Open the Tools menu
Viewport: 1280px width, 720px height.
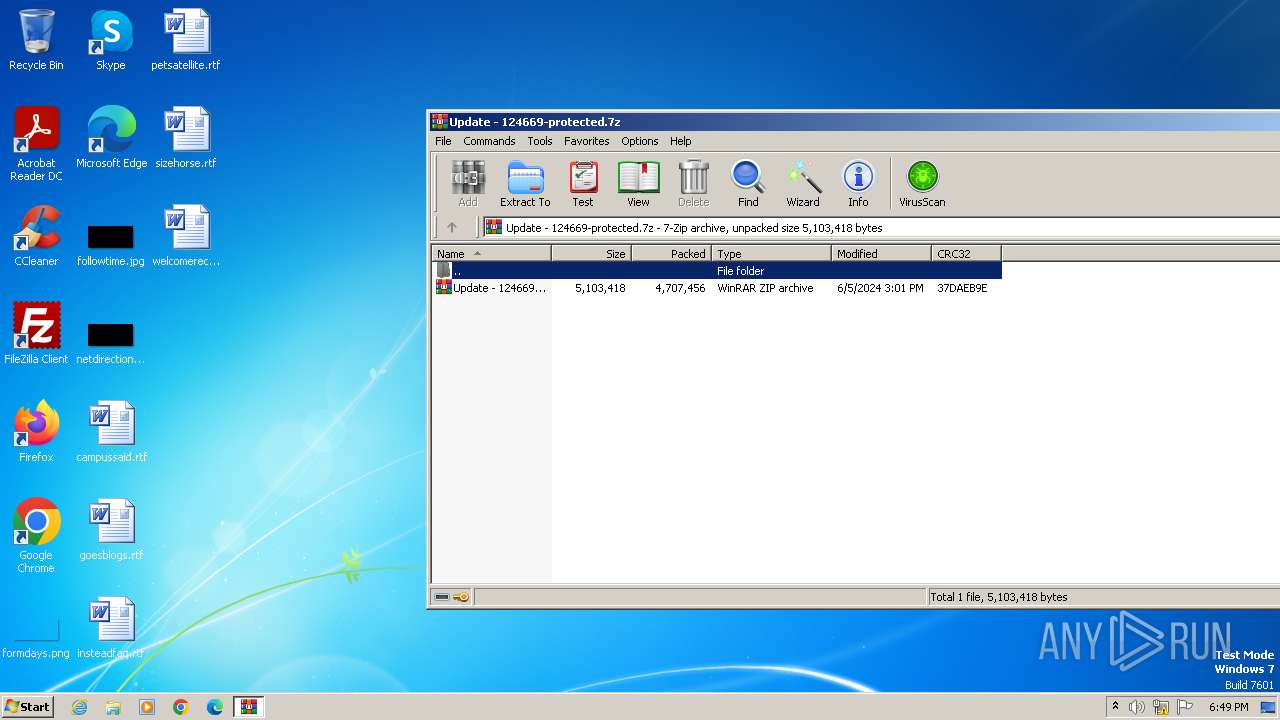pyautogui.click(x=540, y=141)
